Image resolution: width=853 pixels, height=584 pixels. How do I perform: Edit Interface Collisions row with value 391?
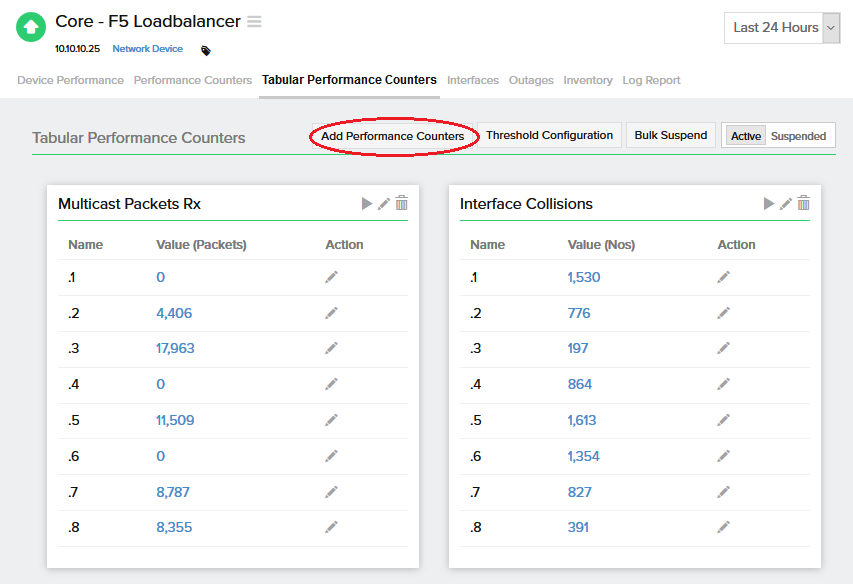point(724,527)
